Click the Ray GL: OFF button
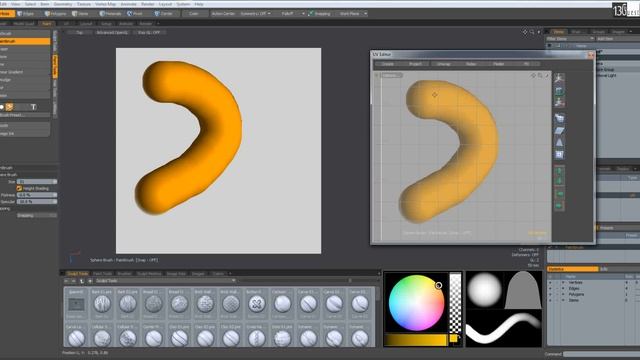 tap(149, 32)
